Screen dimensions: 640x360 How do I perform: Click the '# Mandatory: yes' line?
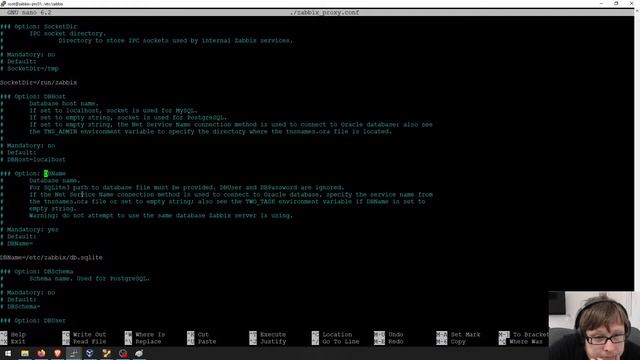pos(29,230)
